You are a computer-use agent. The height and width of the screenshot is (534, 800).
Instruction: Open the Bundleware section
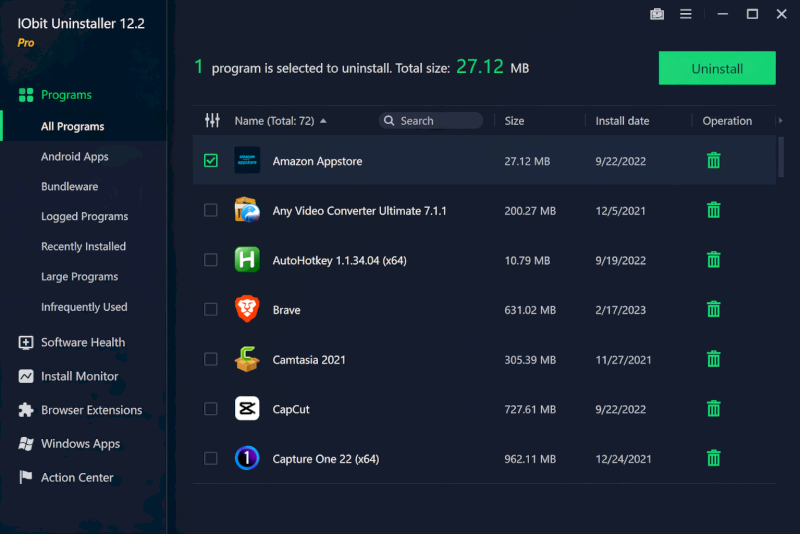click(69, 187)
